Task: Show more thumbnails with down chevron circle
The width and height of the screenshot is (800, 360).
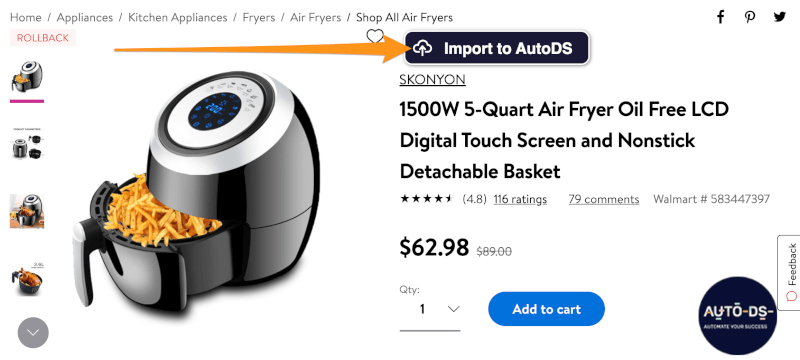Action: (x=33, y=332)
